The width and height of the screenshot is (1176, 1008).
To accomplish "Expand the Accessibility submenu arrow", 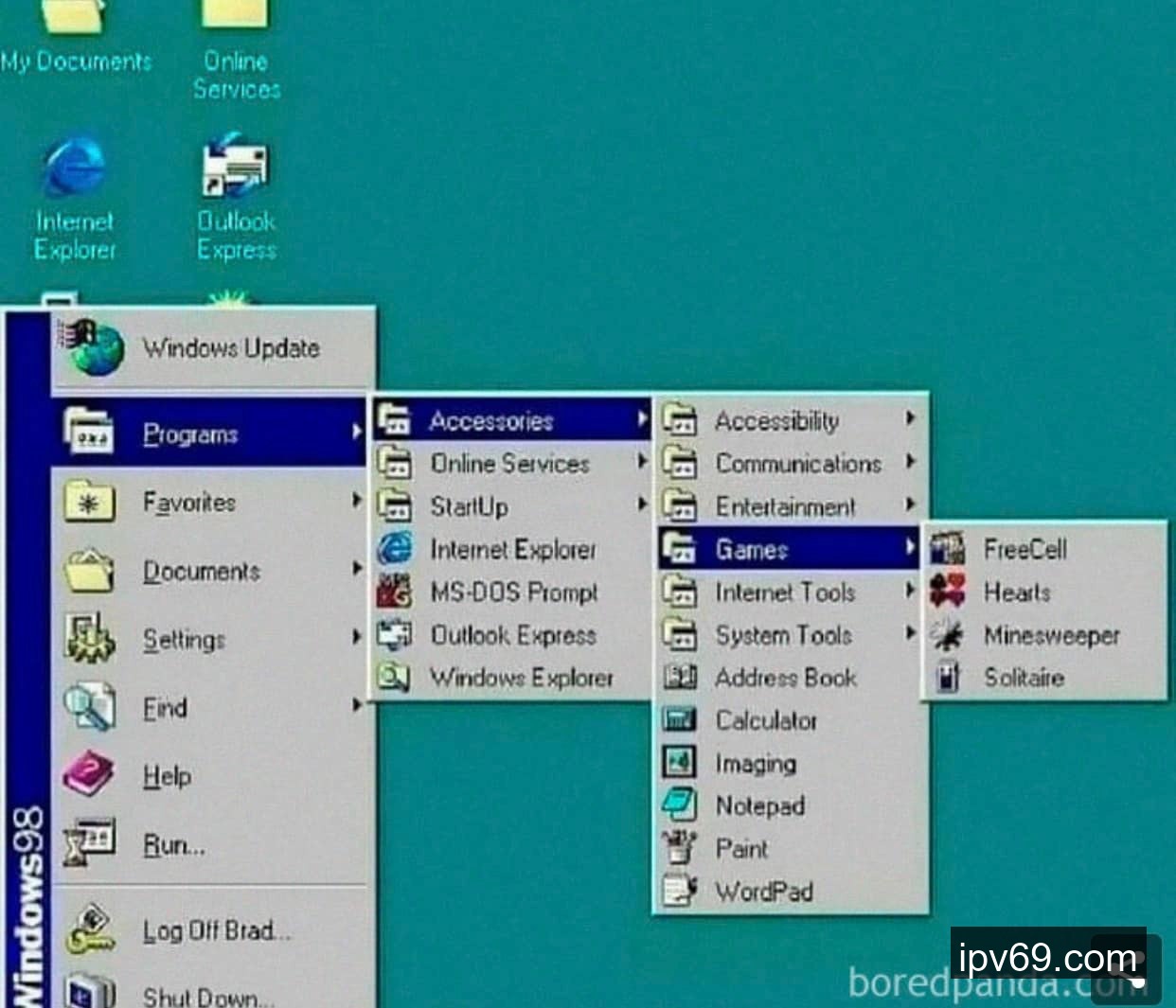I will tap(910, 418).
